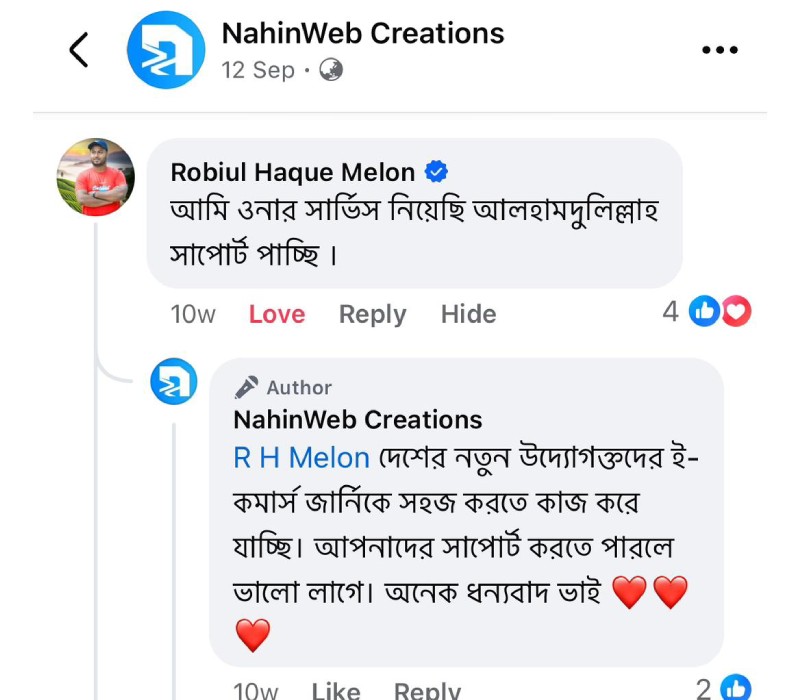
Task: Hide Robiul Haque Melon's comment
Action: pyautogui.click(x=468, y=314)
